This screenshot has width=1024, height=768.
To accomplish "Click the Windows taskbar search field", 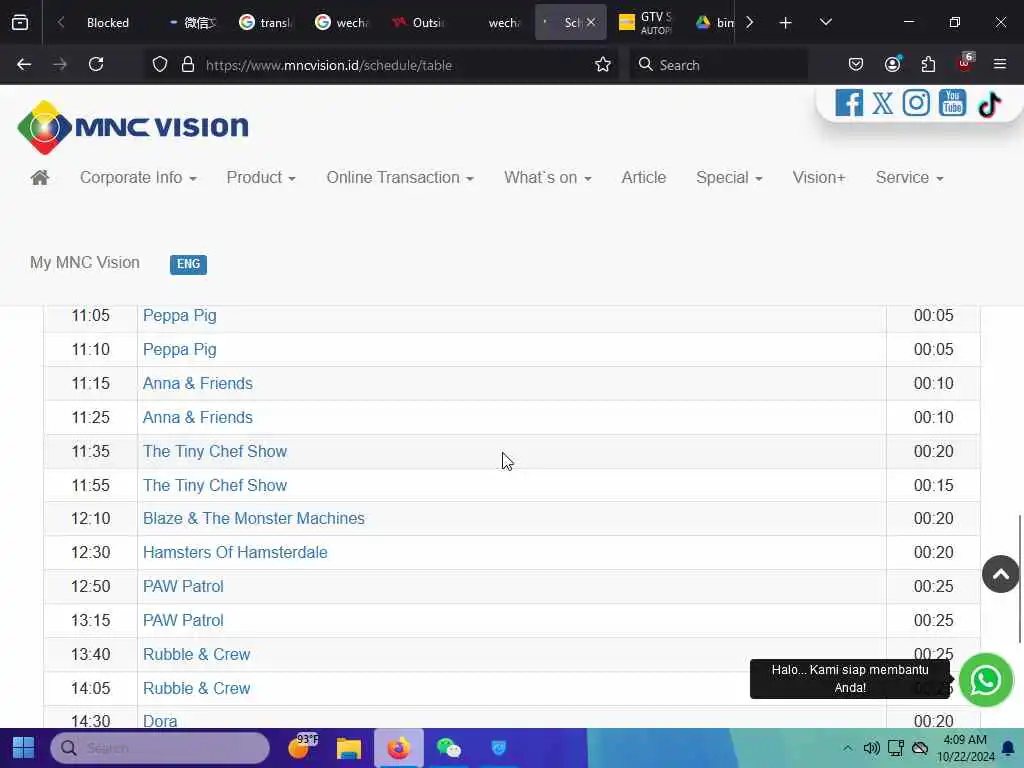I will [160, 748].
